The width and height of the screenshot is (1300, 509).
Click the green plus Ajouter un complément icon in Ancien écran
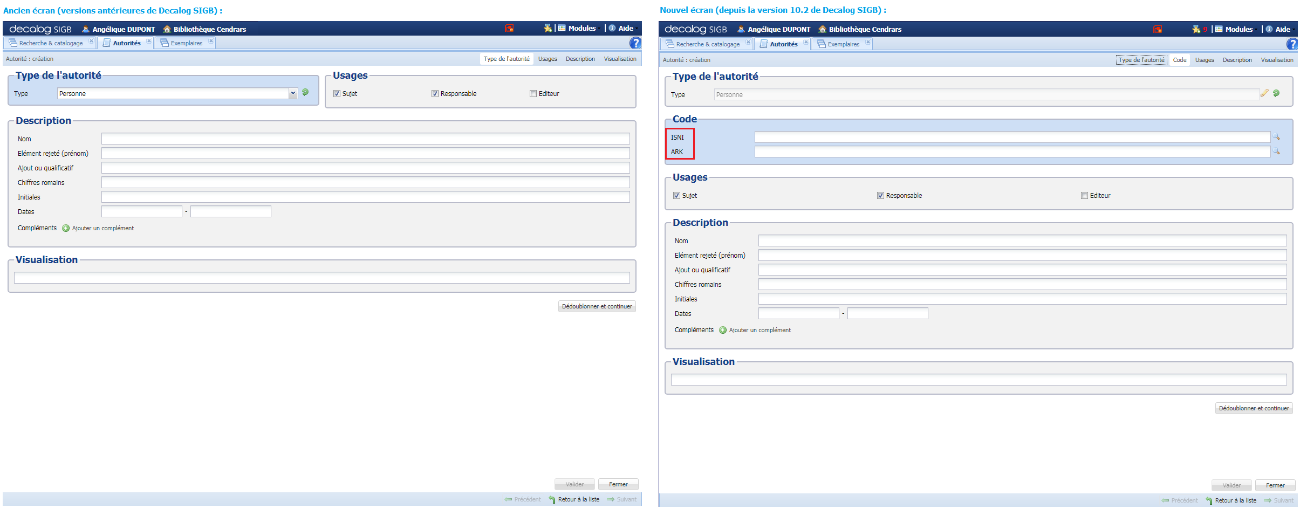66,227
